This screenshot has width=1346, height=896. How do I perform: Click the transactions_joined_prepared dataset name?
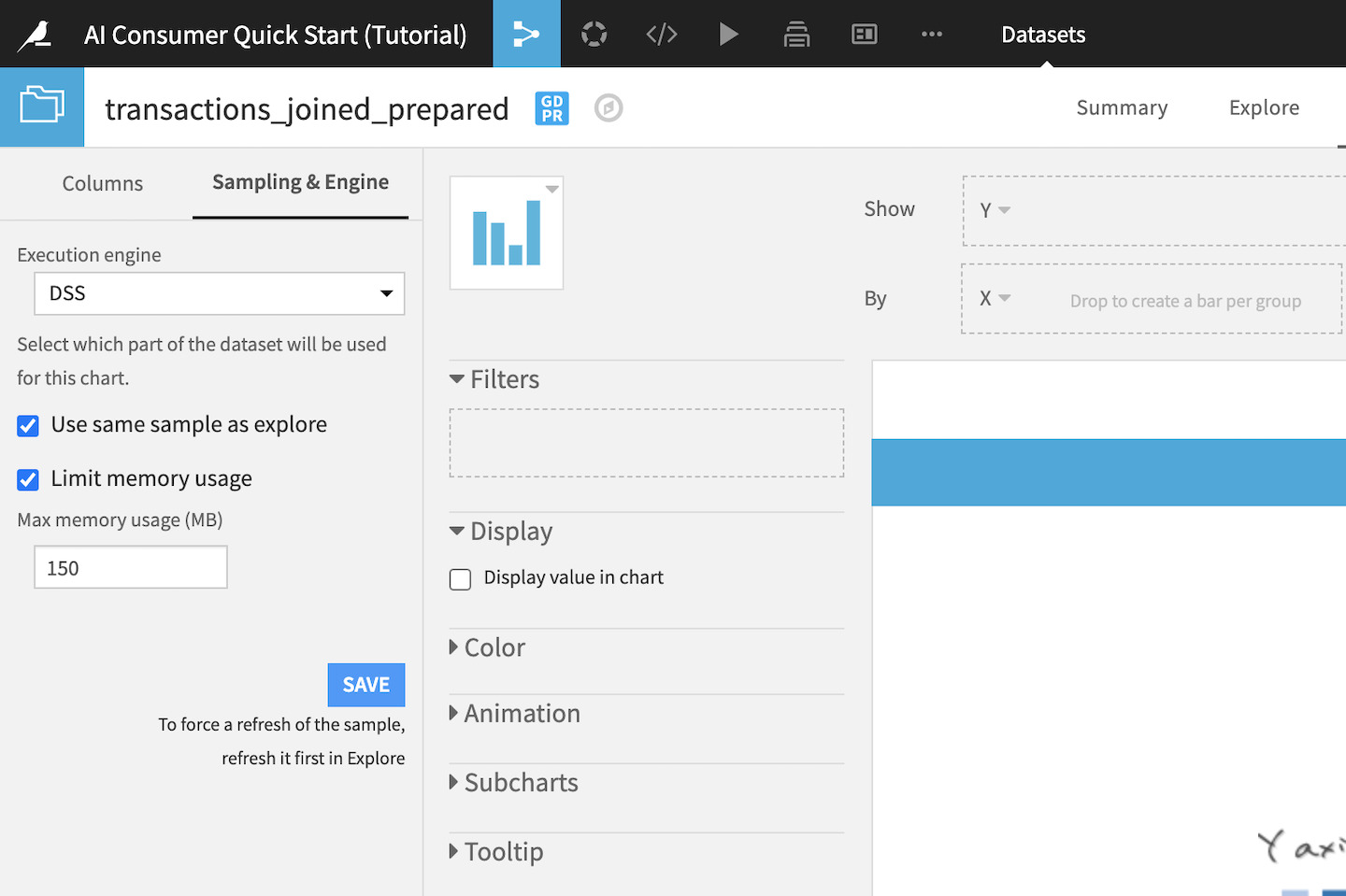[307, 109]
